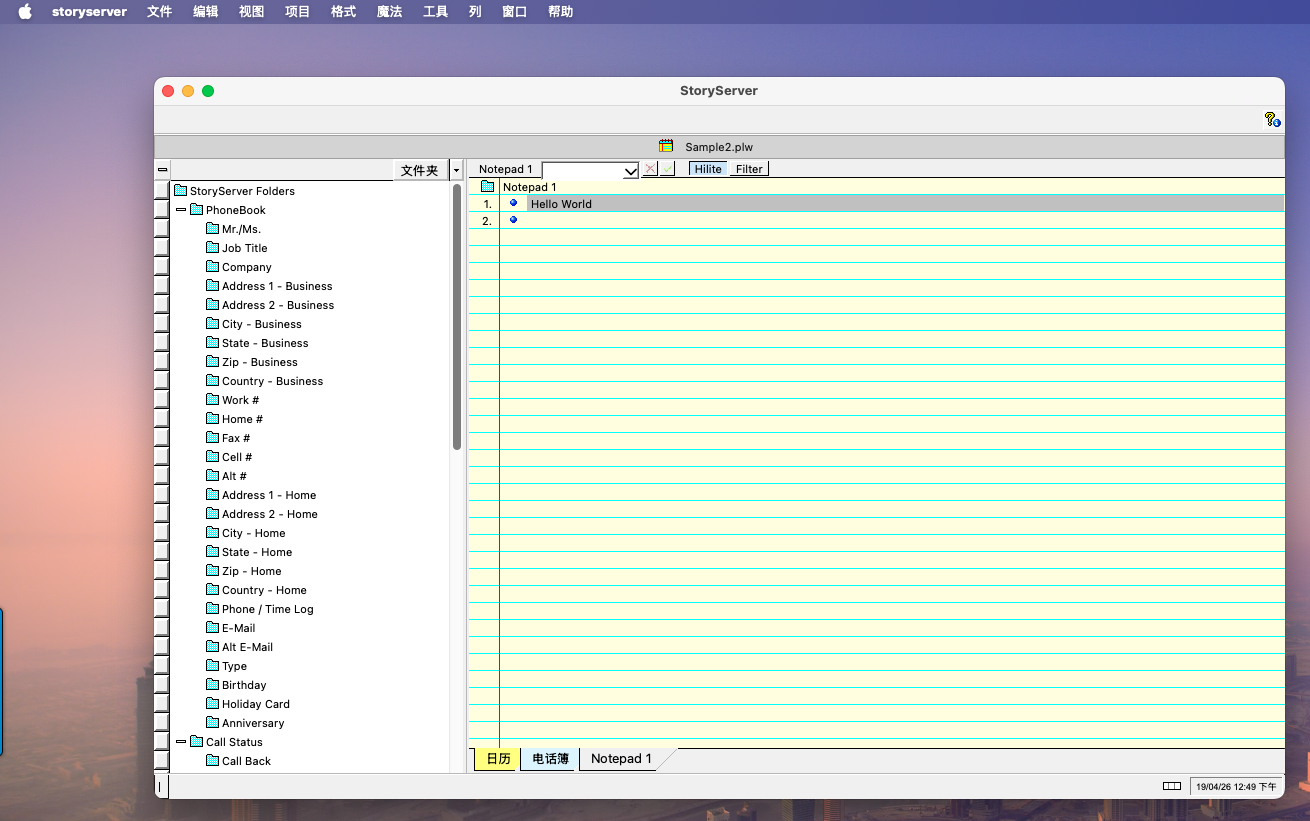Toggle the row box beside Cell #
This screenshot has width=1310, height=821.
pyautogui.click(x=161, y=457)
